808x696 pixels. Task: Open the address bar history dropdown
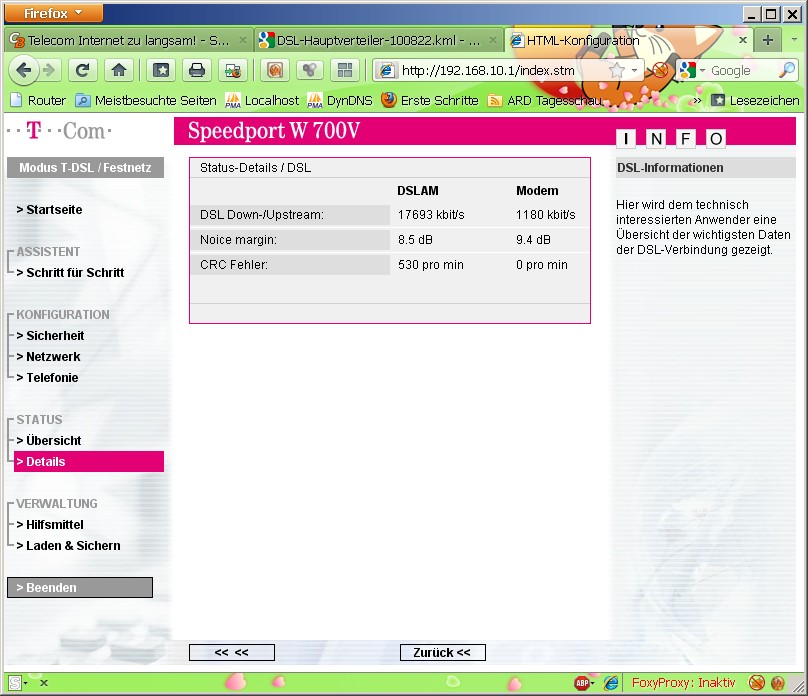click(635, 70)
